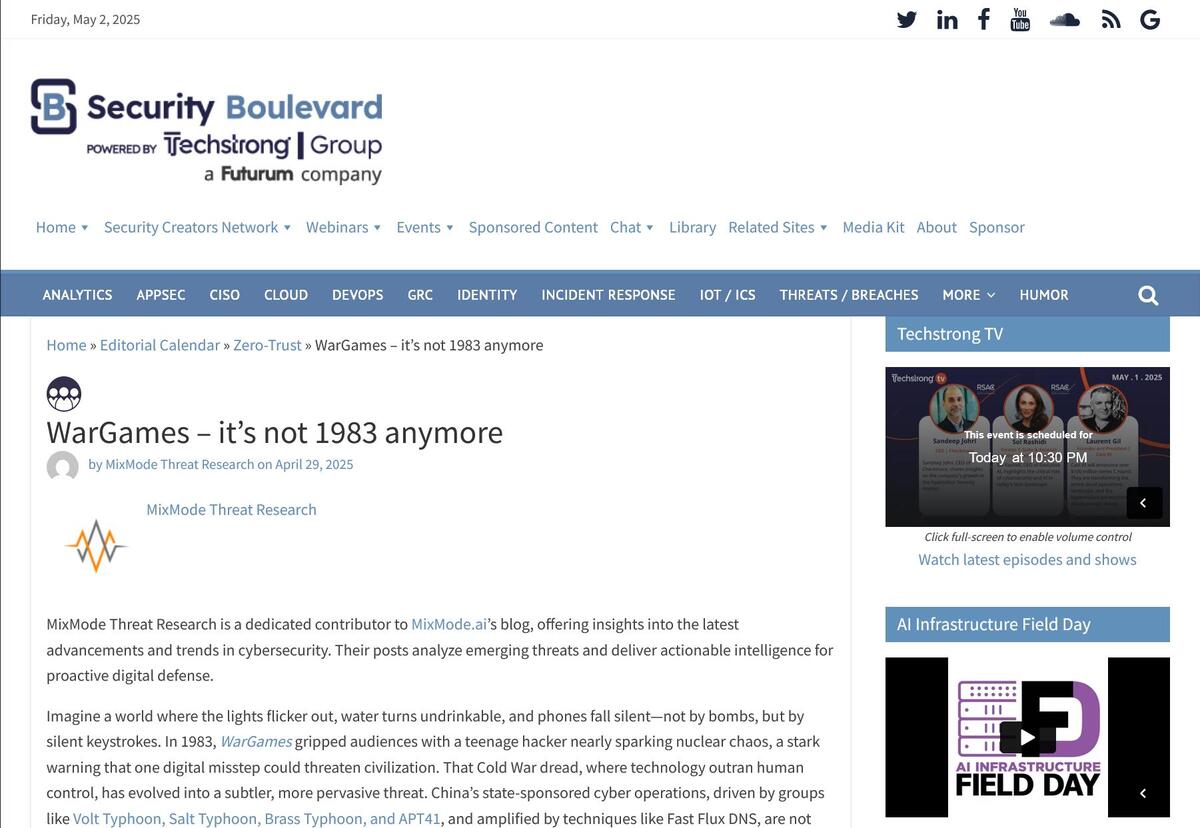Click the Techstrong TV video thumbnail
The image size is (1200, 828).
click(1027, 447)
